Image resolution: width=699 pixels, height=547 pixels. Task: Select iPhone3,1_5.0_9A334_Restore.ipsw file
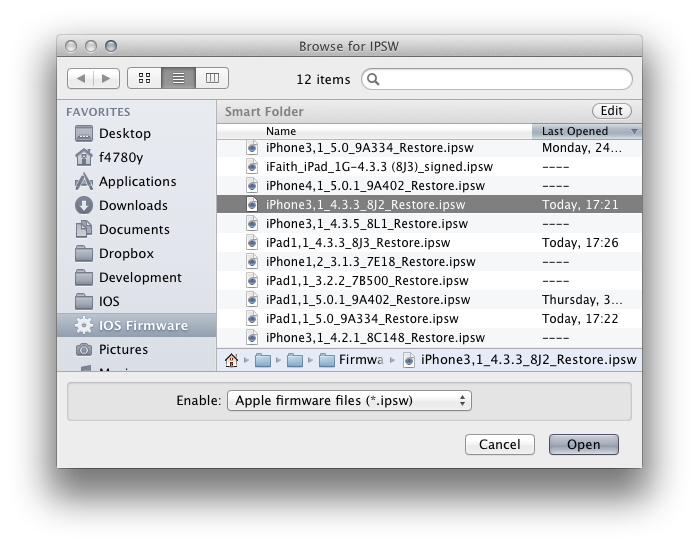[x=429, y=148]
